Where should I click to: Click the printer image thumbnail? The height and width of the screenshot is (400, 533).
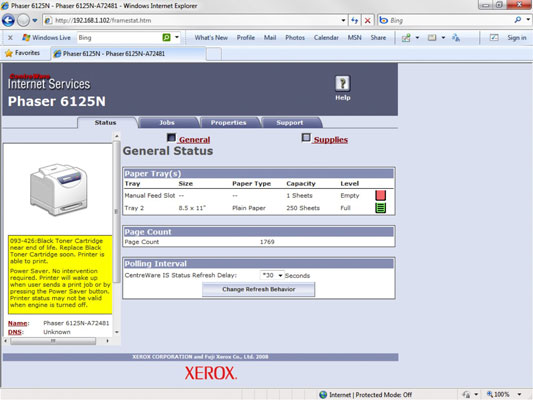58,189
